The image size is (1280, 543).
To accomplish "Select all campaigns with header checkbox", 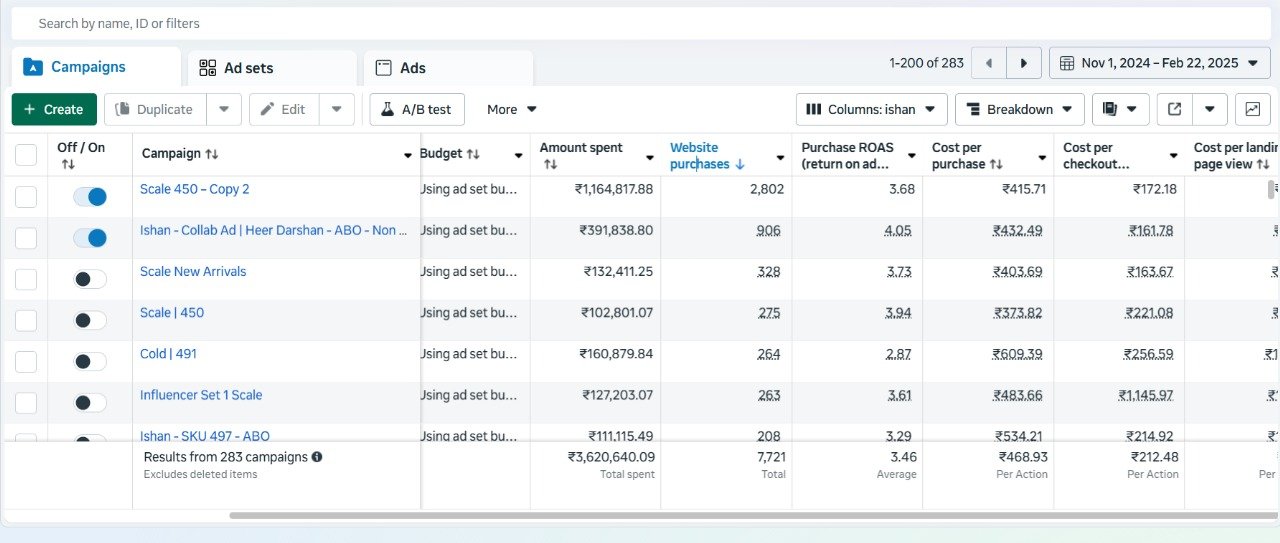I will point(26,155).
